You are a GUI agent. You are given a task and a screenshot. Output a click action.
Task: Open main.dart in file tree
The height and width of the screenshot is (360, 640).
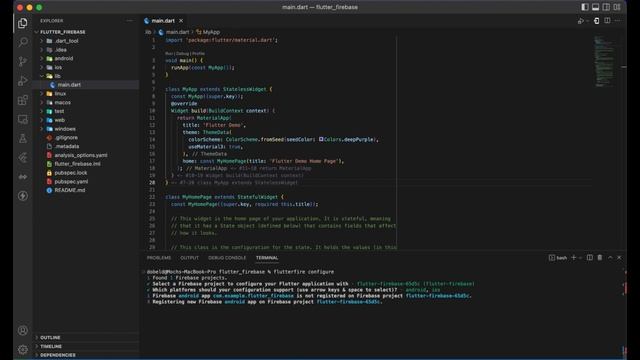[69, 85]
